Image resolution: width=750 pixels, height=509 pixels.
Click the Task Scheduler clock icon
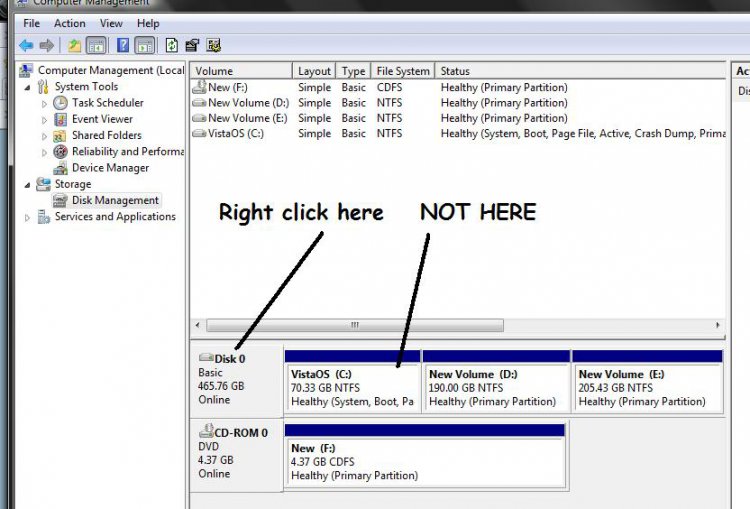coord(60,103)
